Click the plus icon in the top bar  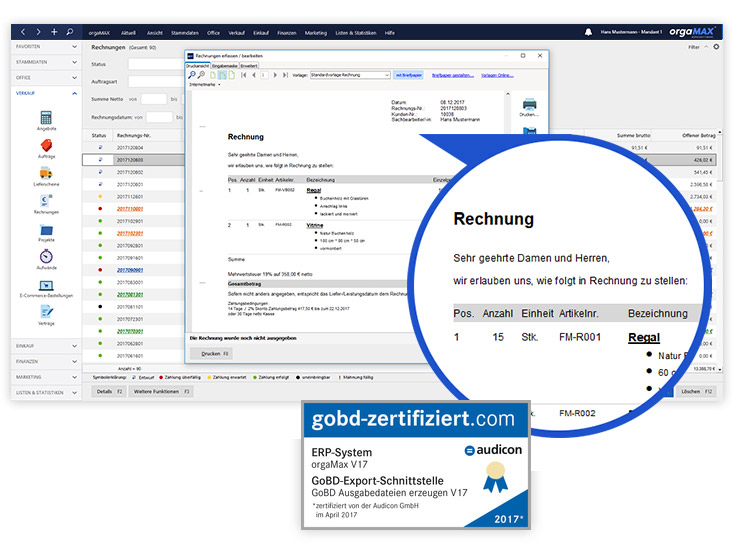click(x=54, y=32)
